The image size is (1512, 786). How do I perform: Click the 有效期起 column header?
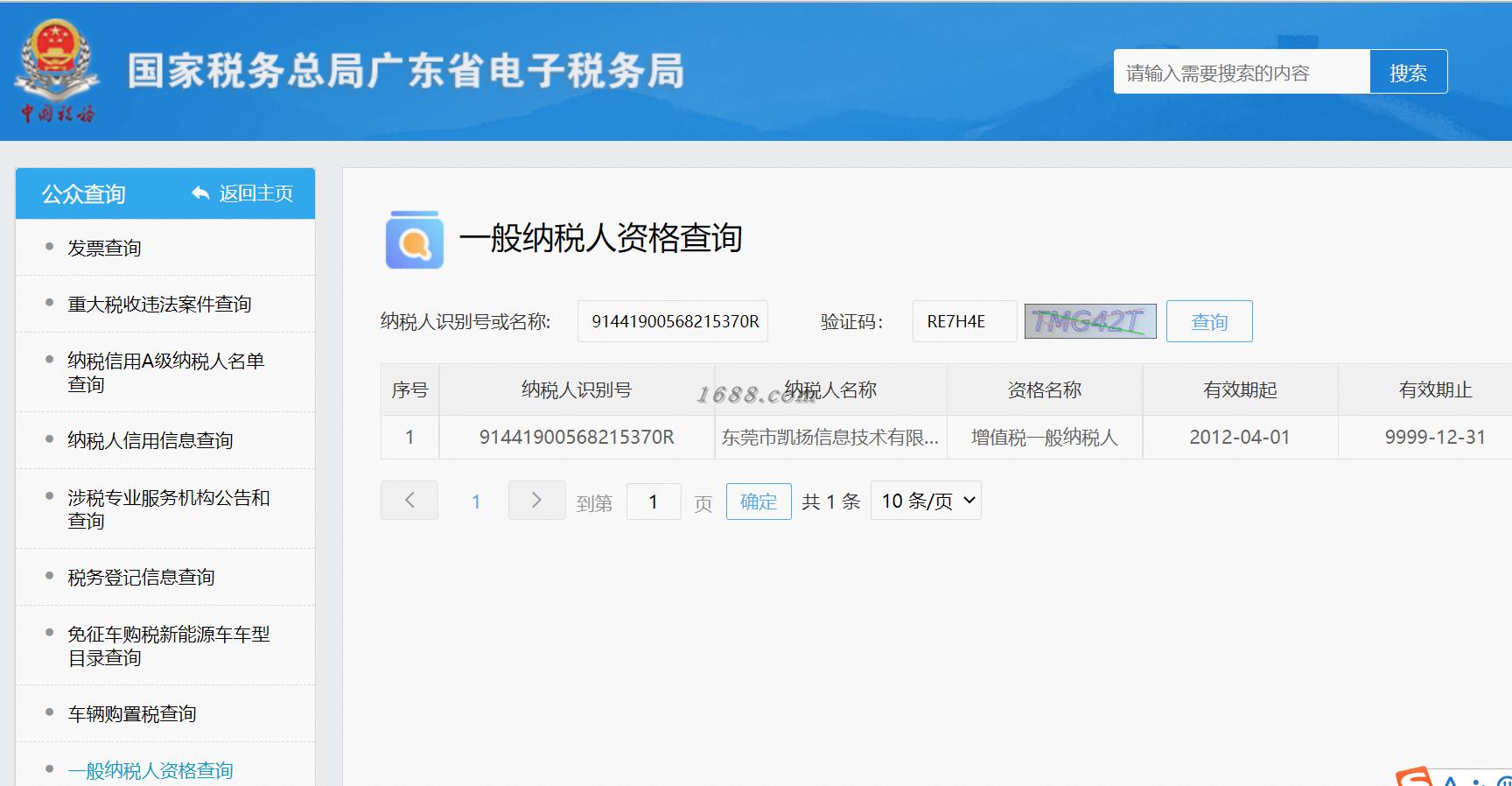pyautogui.click(x=1240, y=389)
